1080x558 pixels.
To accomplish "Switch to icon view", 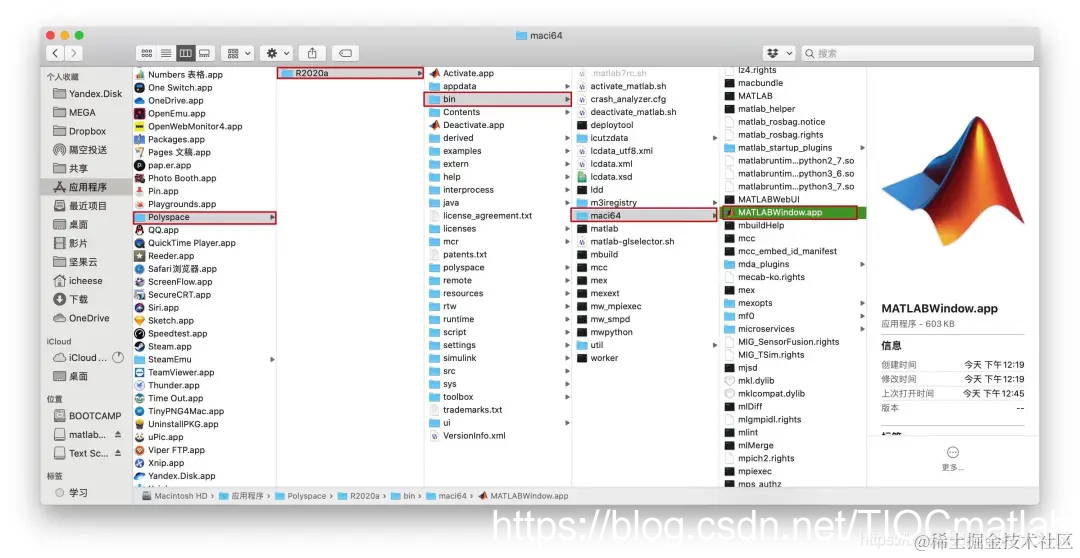I will pyautogui.click(x=147, y=53).
